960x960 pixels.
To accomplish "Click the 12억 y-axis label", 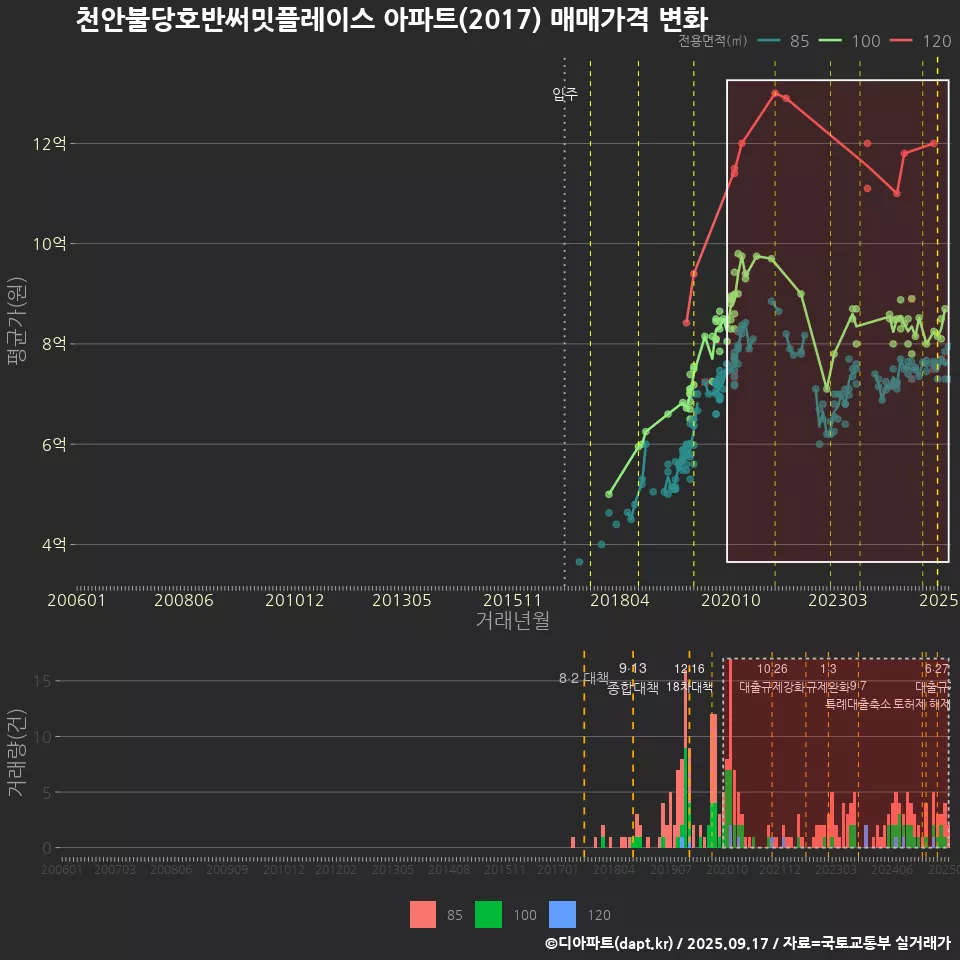I will pyautogui.click(x=50, y=144).
